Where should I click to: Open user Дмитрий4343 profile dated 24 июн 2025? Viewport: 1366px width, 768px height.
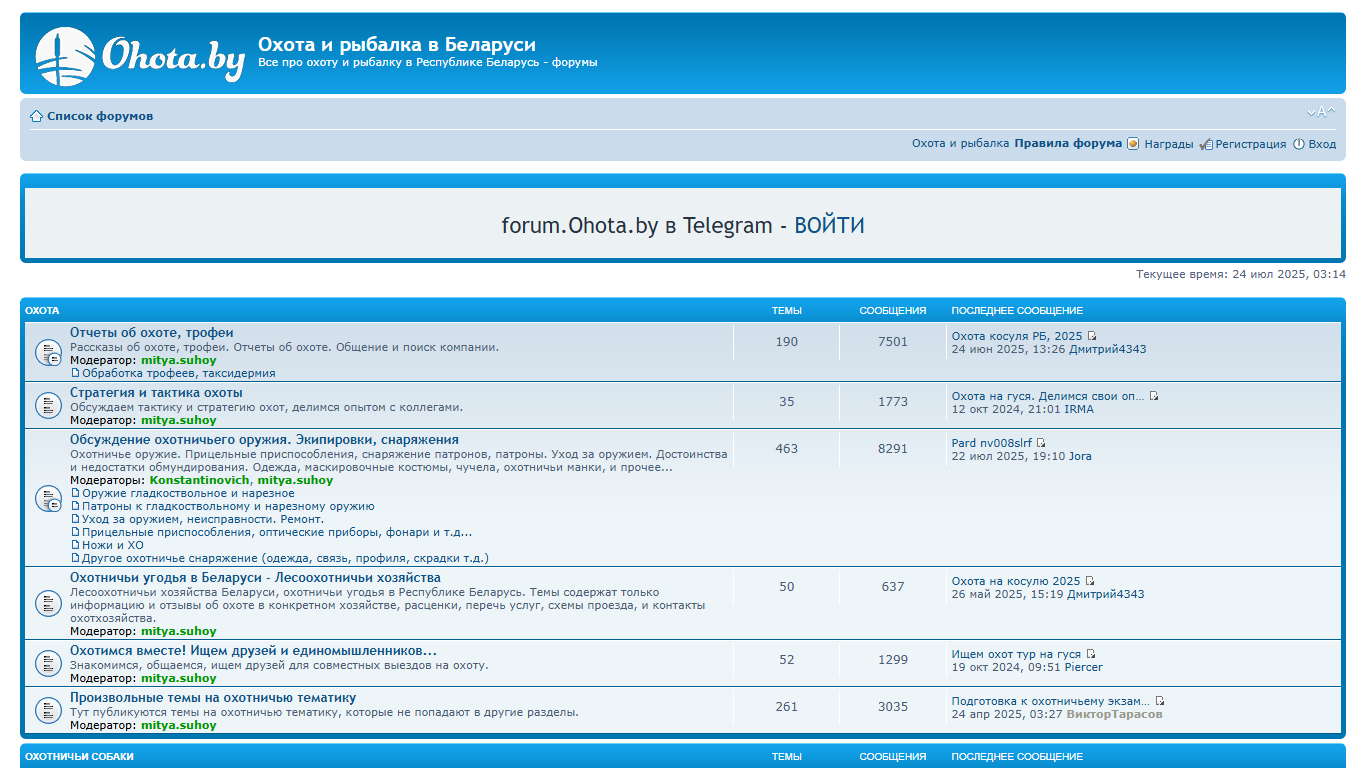(1108, 349)
